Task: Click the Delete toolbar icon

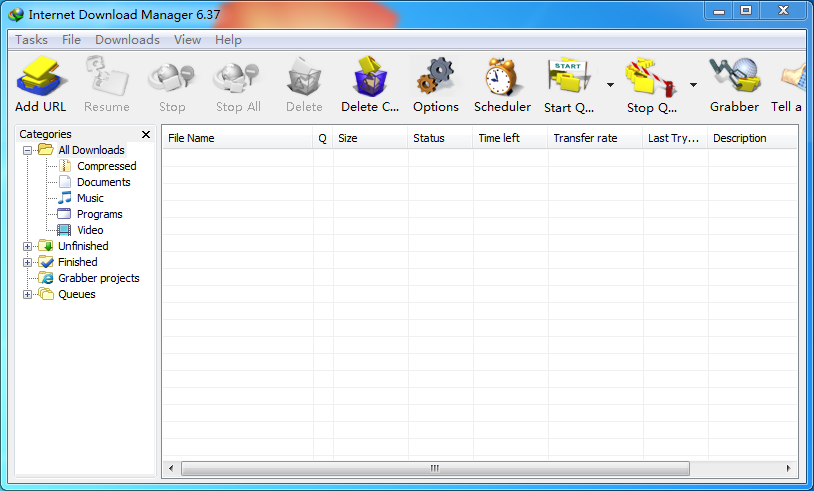Action: coord(304,77)
